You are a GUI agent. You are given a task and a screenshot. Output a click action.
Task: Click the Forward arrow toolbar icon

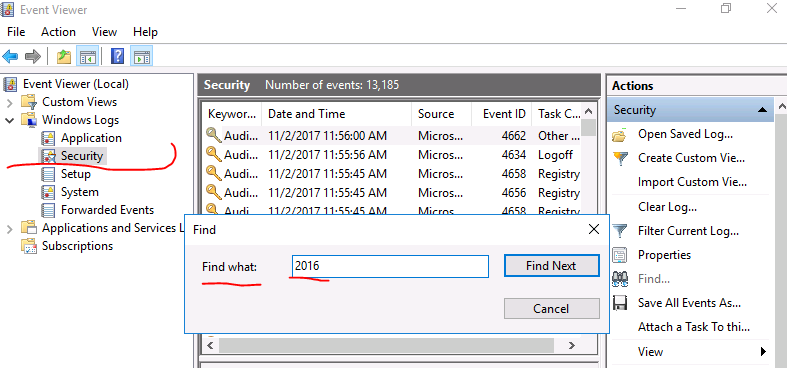[x=33, y=56]
